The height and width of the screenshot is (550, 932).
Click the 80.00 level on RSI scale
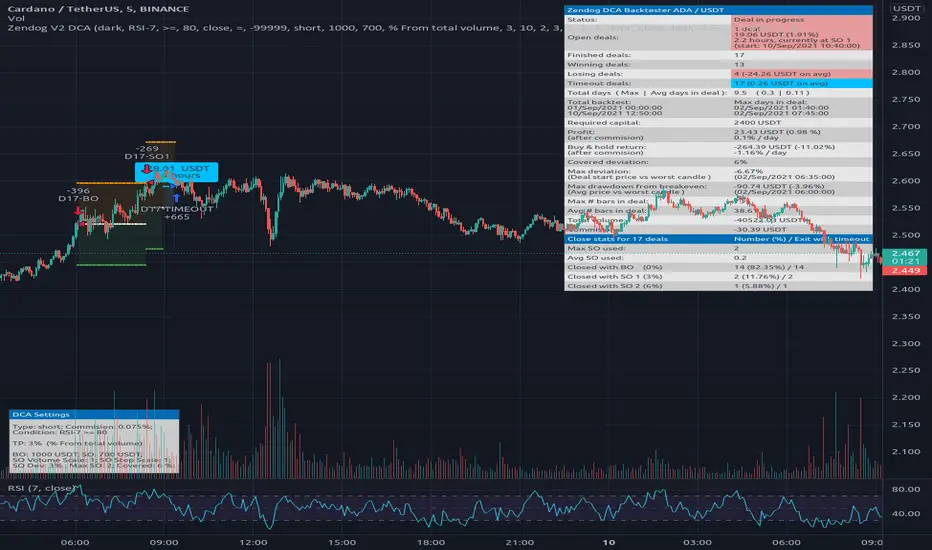907,490
